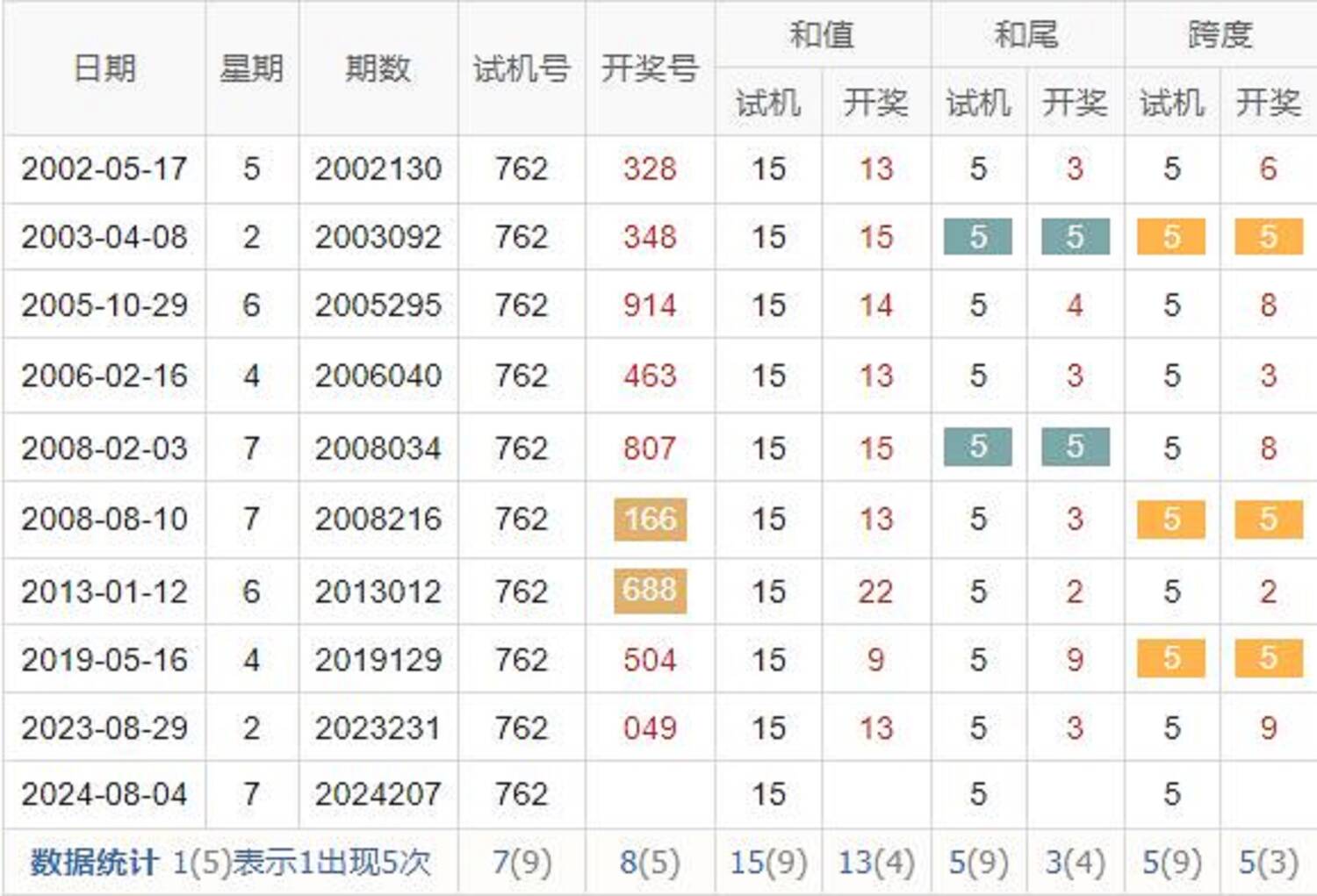Click the date 2002-05-17
This screenshot has width=1317, height=896.
click(104, 168)
